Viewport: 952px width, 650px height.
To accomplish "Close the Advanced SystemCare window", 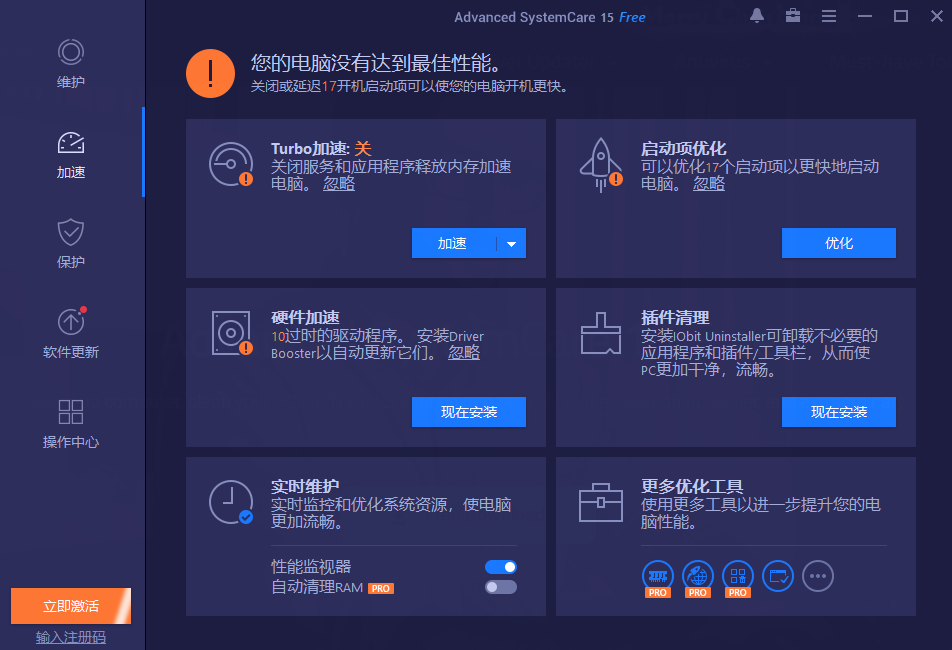I will coord(937,16).
